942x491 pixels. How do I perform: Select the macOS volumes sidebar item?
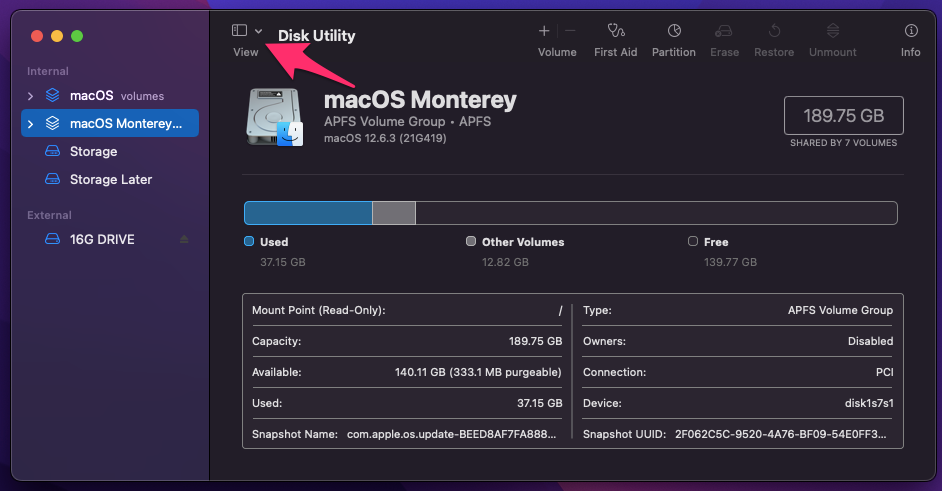110,96
